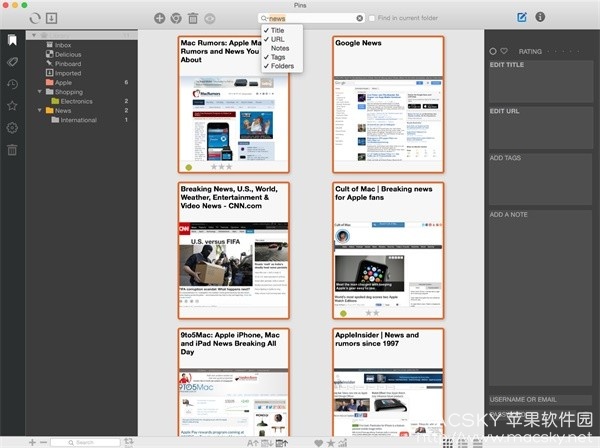Viewport: 600px width, 448px height.
Task: Click the Edit URL field
Action: point(541,128)
